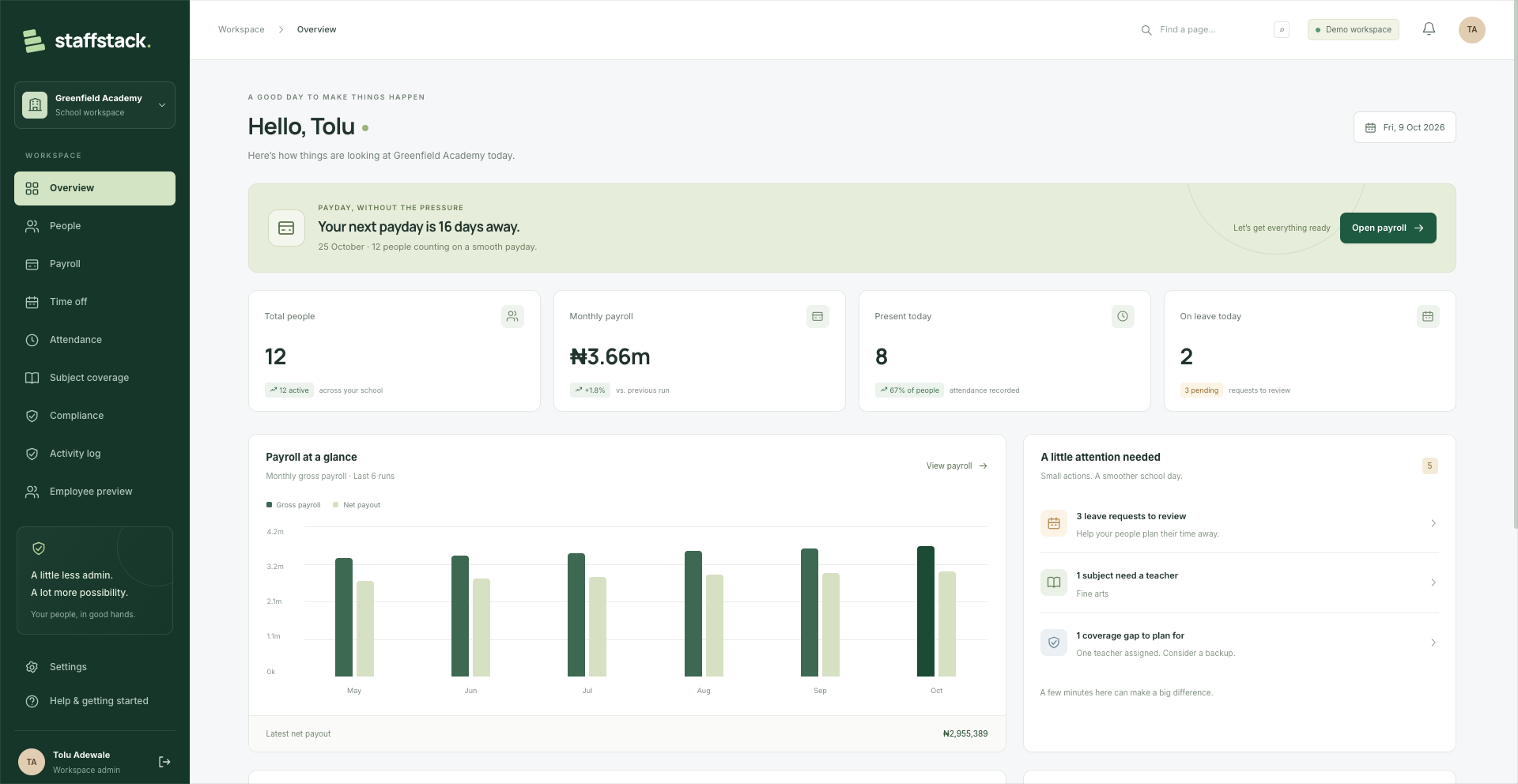Open Payroll in the sidebar

tap(95, 264)
